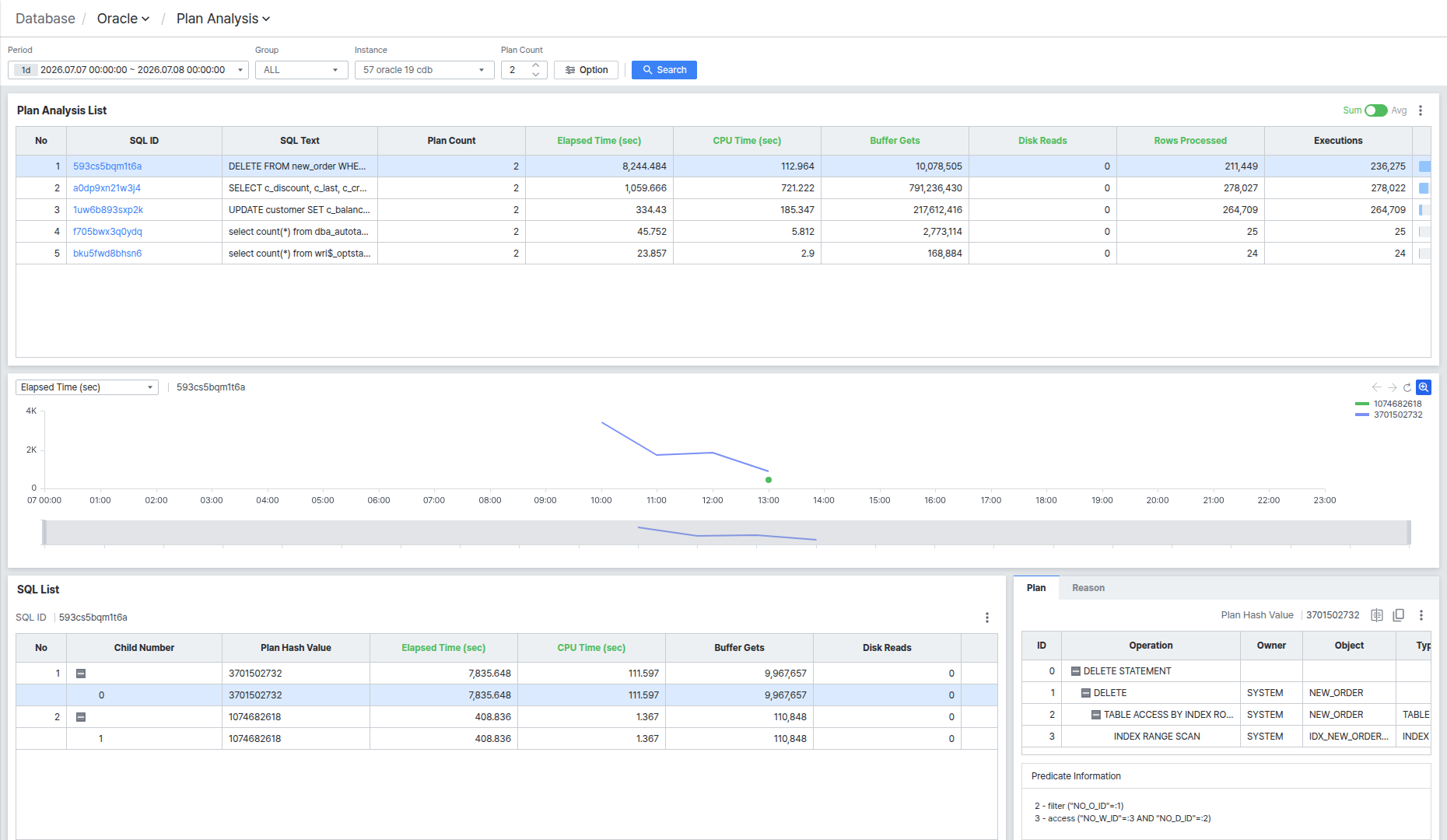
Task: Click the Search button
Action: point(664,70)
